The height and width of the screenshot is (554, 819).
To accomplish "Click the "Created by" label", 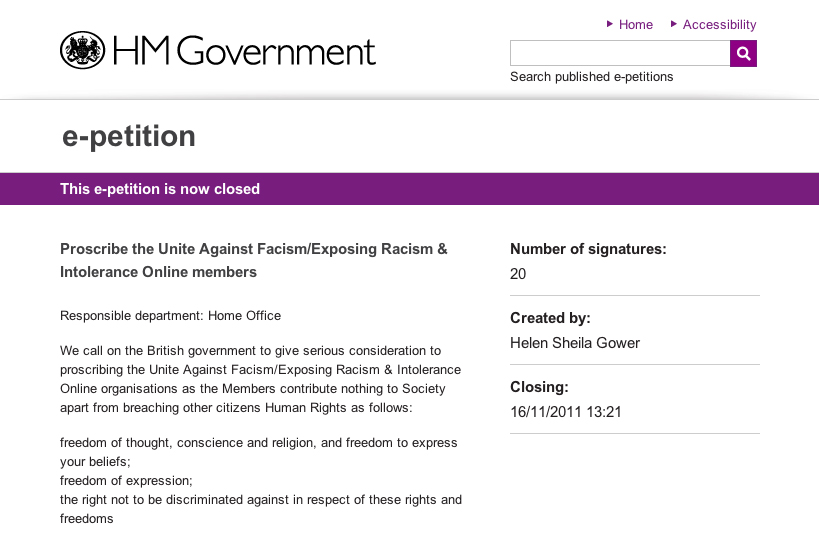I will 550,318.
